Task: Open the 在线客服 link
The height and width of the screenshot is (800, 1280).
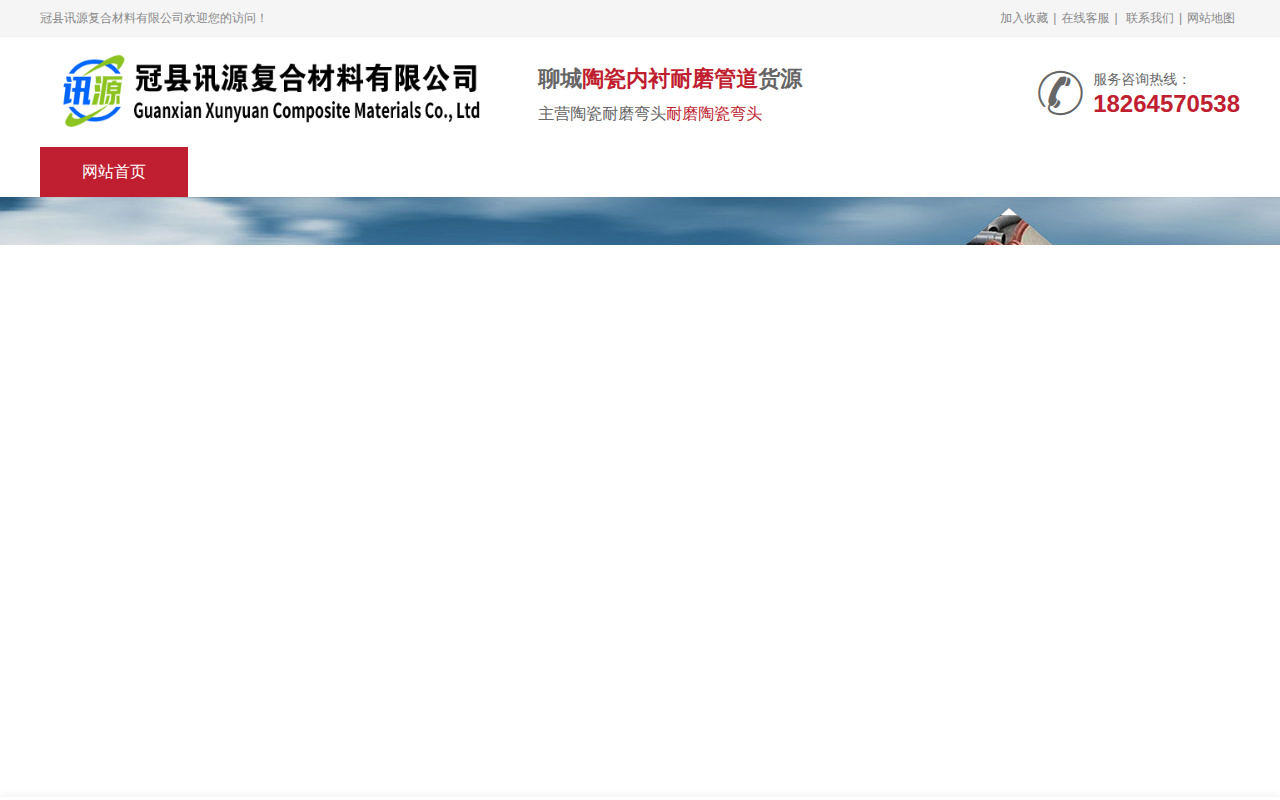Action: [1085, 18]
